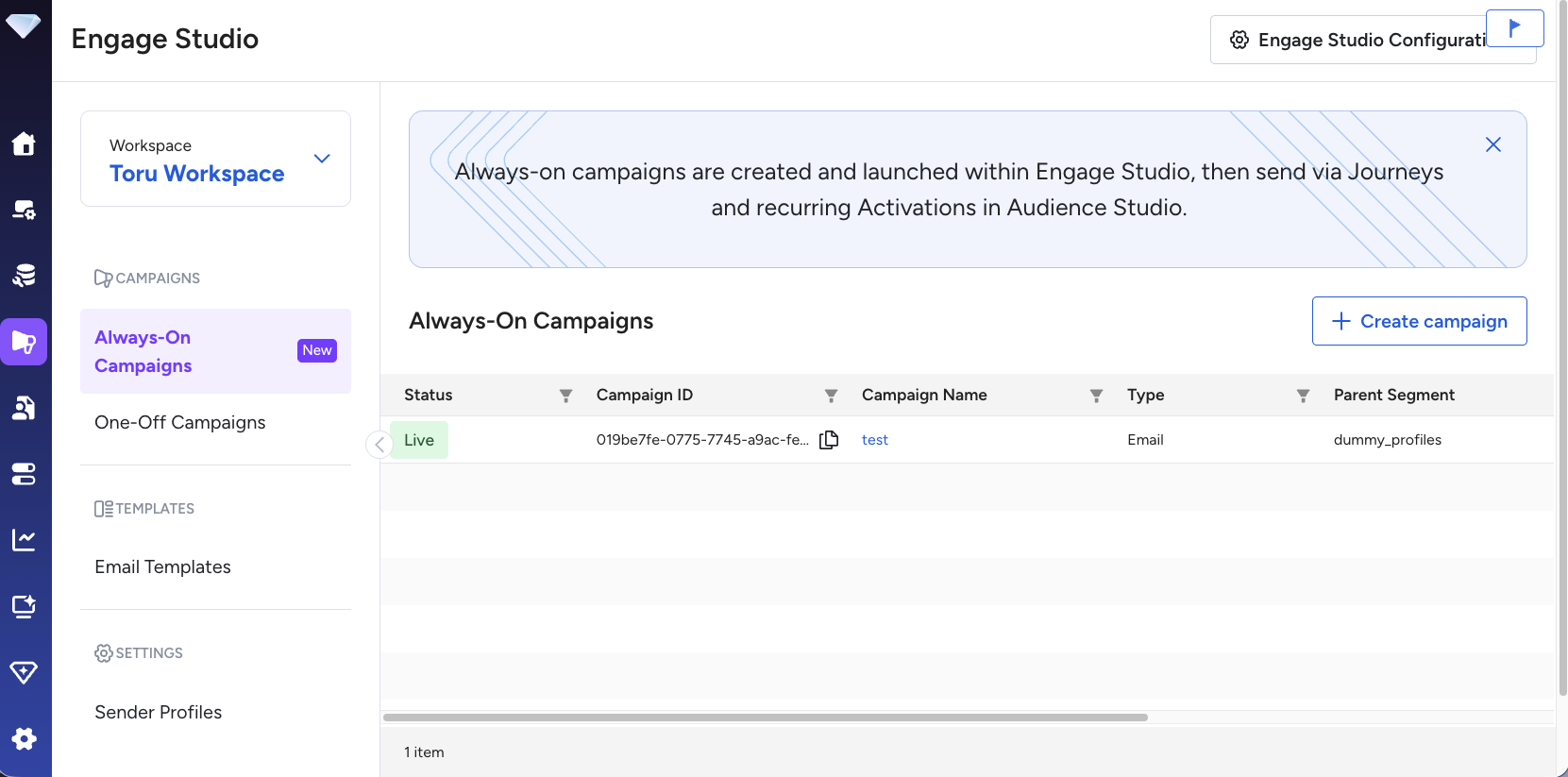Viewport: 1568px width, 777px height.
Task: Click the diamond gem icon in sidebar
Action: [24, 672]
